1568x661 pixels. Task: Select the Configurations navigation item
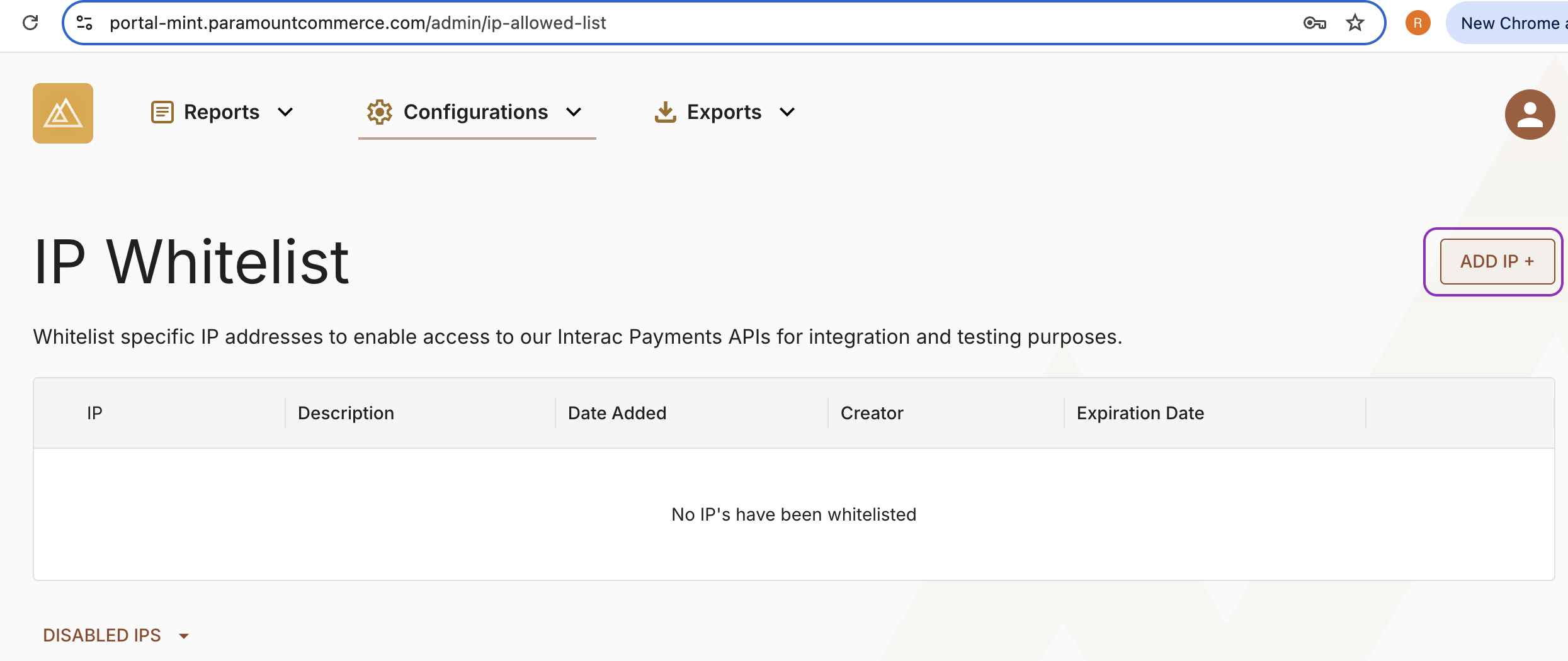(x=475, y=111)
